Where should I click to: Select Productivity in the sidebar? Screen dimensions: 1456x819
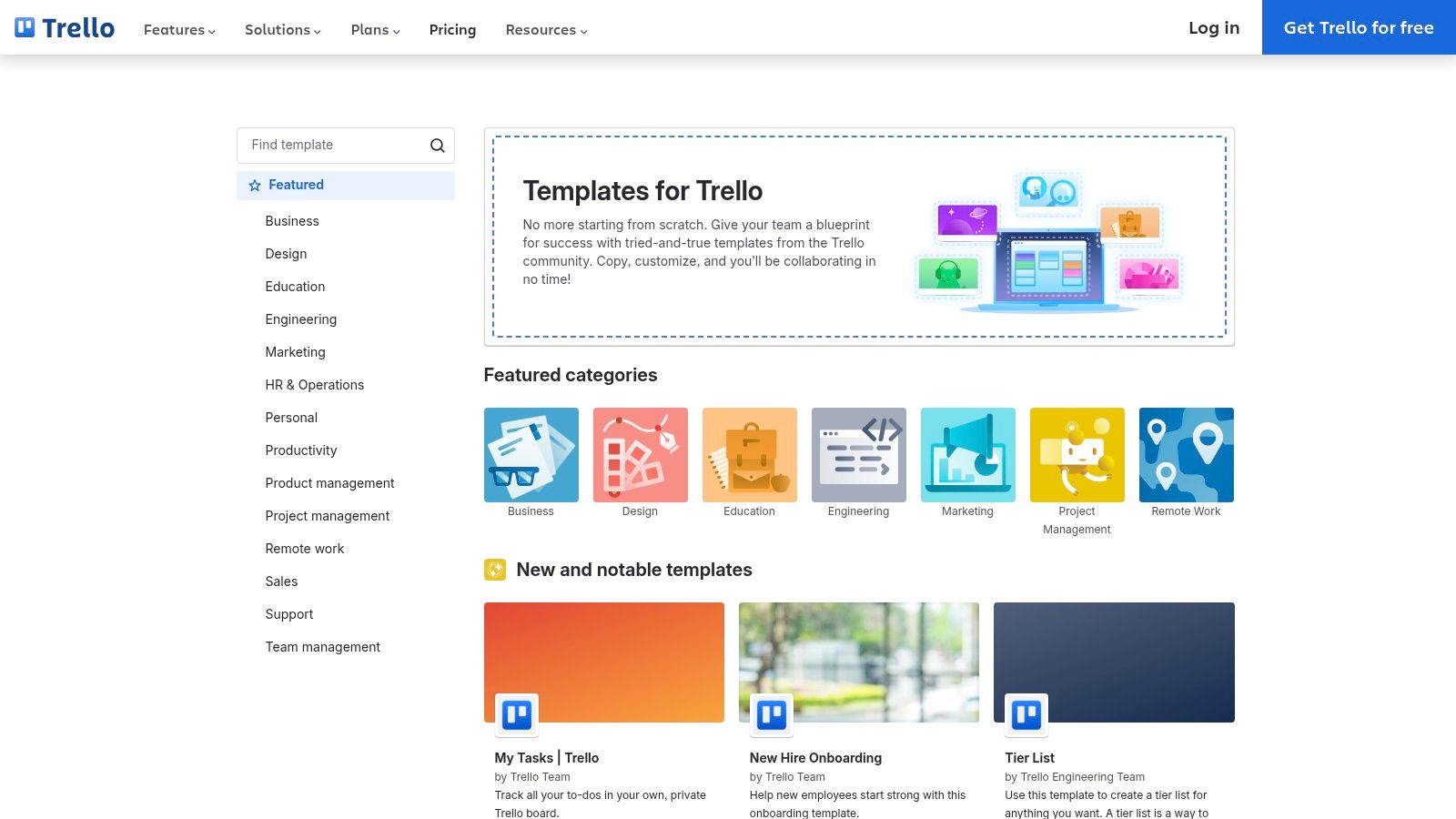click(x=301, y=450)
